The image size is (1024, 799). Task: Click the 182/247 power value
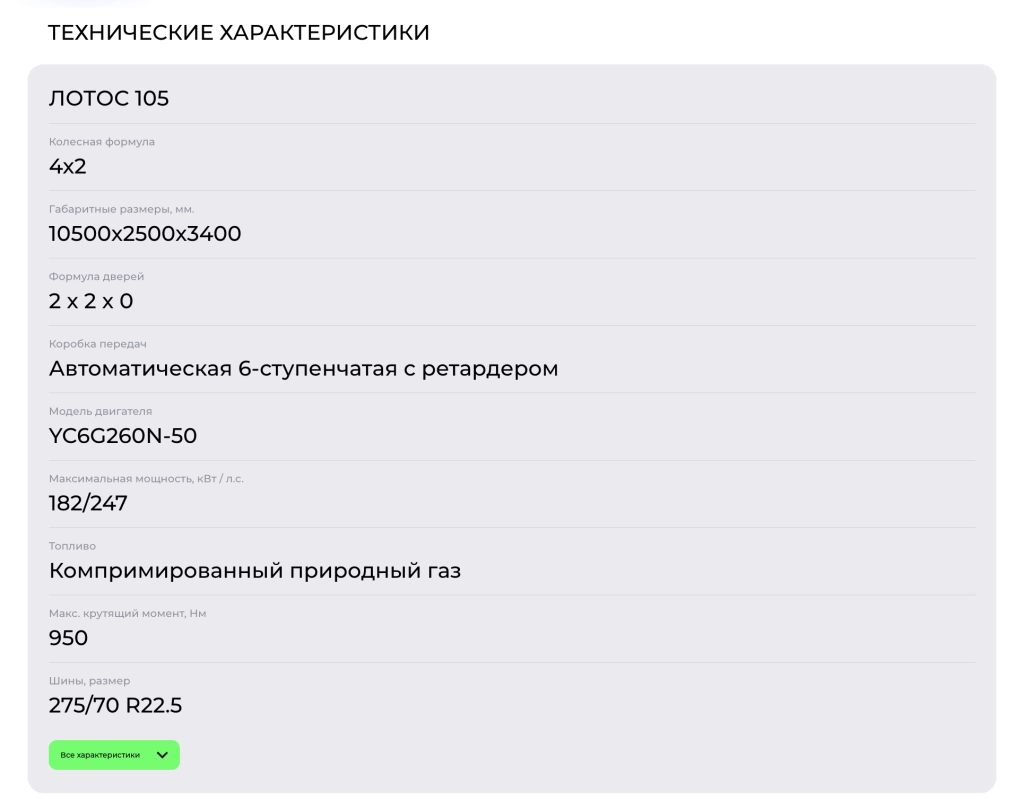click(x=88, y=503)
